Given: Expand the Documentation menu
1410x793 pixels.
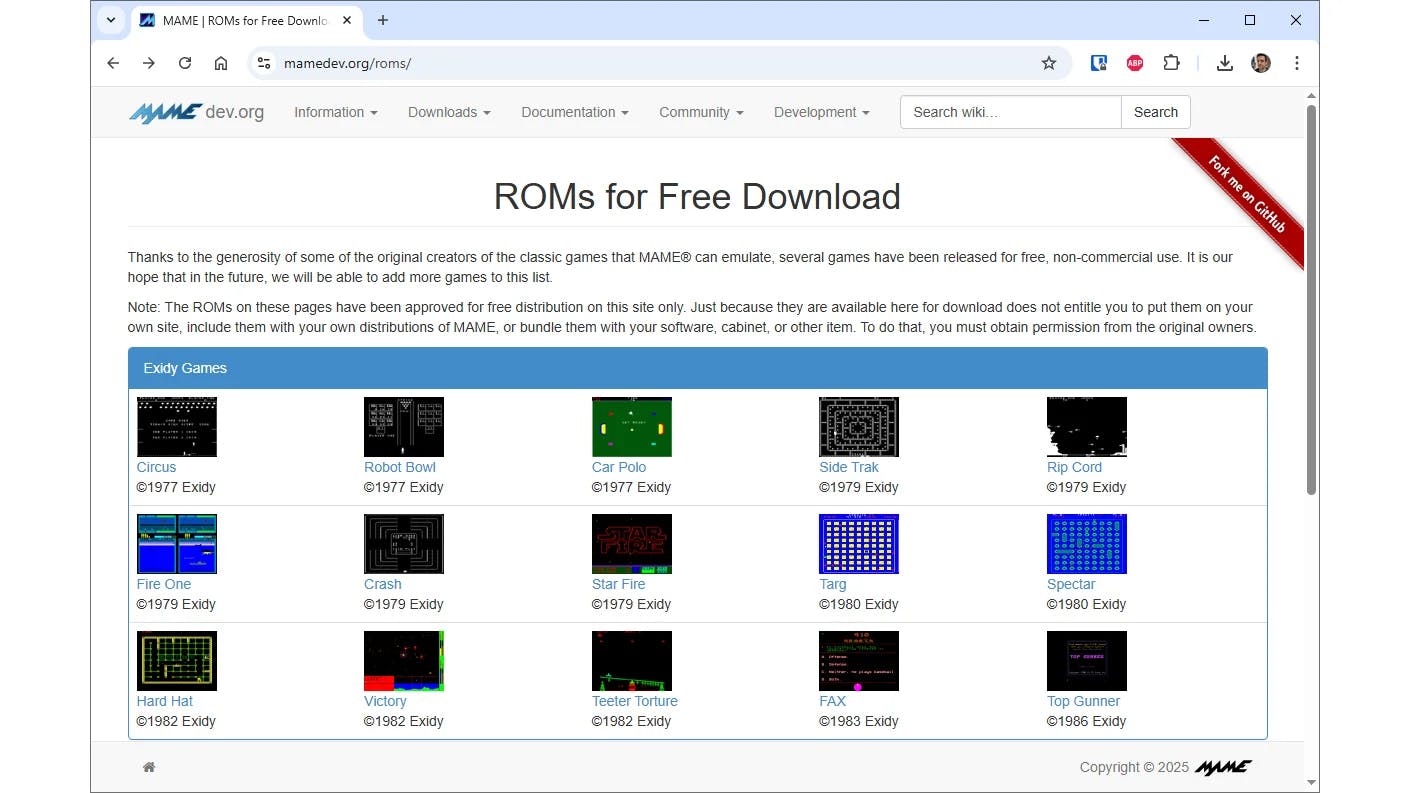Looking at the screenshot, I should point(575,112).
